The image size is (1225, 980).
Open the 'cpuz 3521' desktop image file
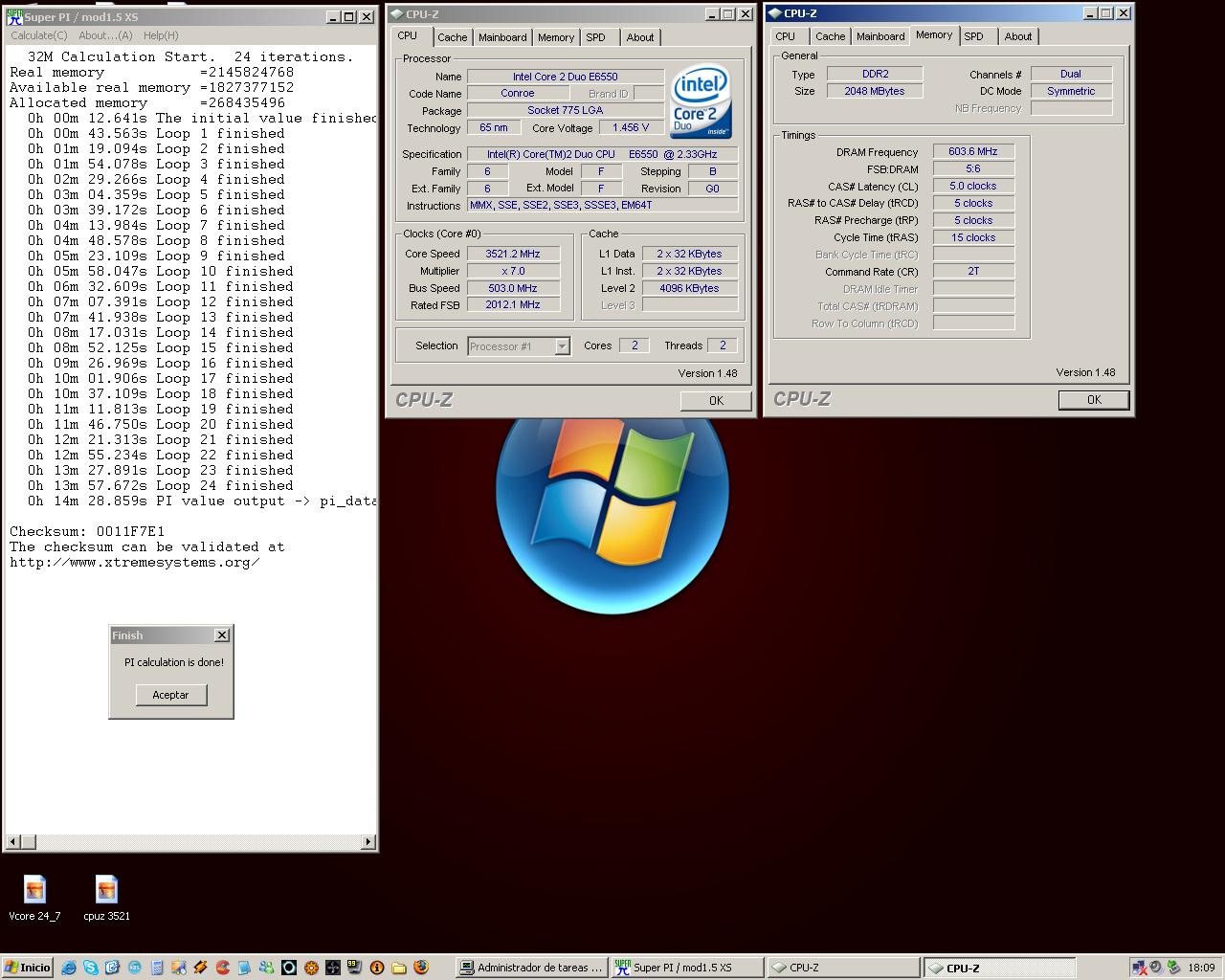[x=106, y=899]
